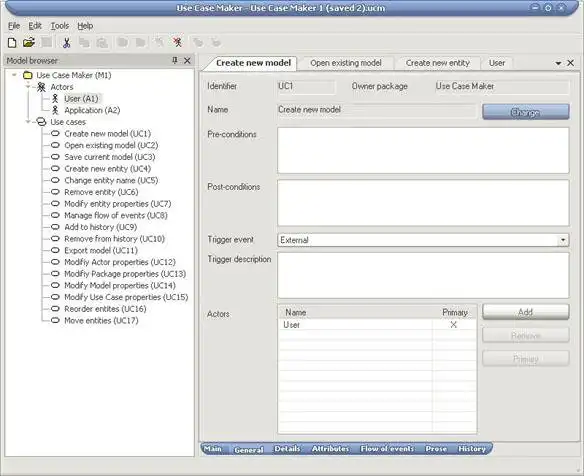Select the General bottom tab
This screenshot has height=476, width=584.
point(248,450)
